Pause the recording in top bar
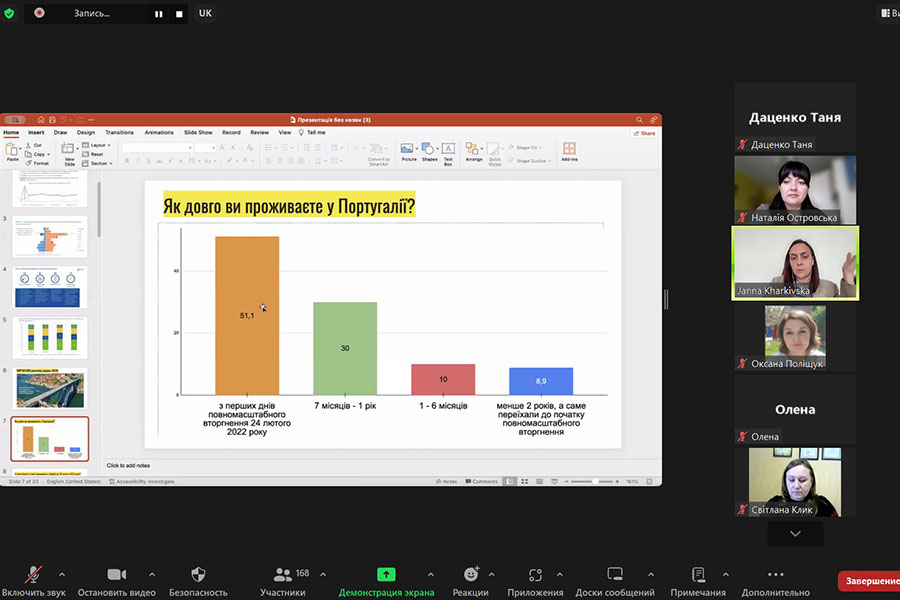 (x=158, y=14)
